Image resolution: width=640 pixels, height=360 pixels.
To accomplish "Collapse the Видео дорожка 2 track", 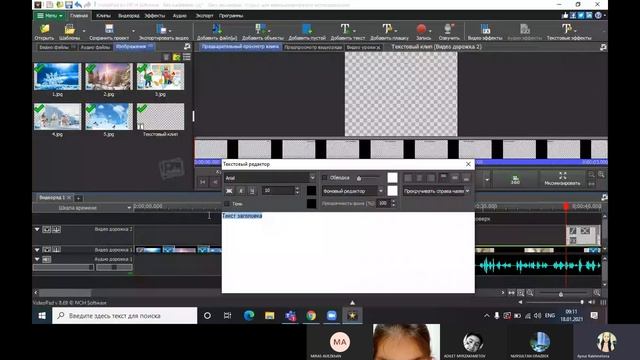I will [x=37, y=229].
